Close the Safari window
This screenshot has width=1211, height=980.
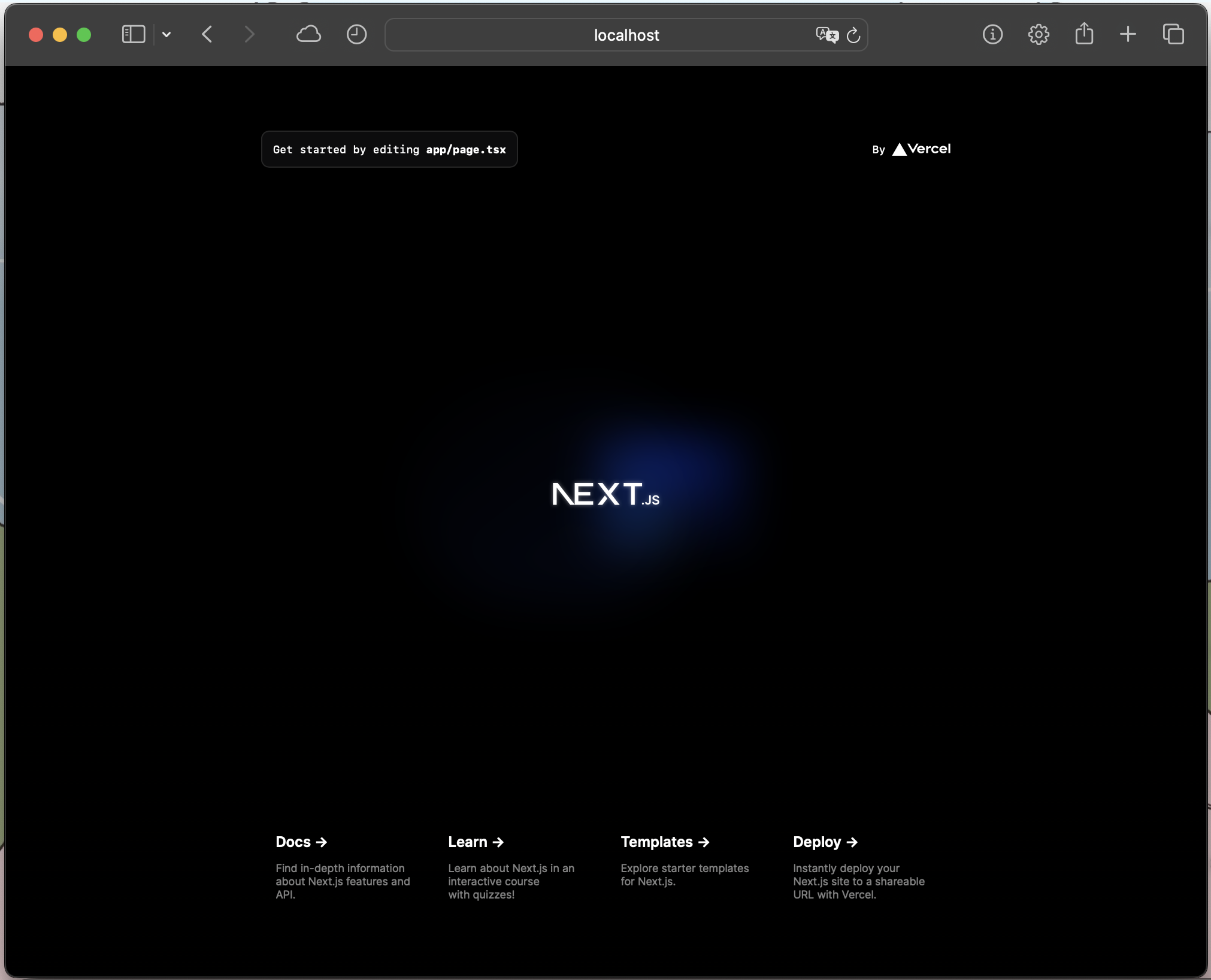[x=36, y=35]
